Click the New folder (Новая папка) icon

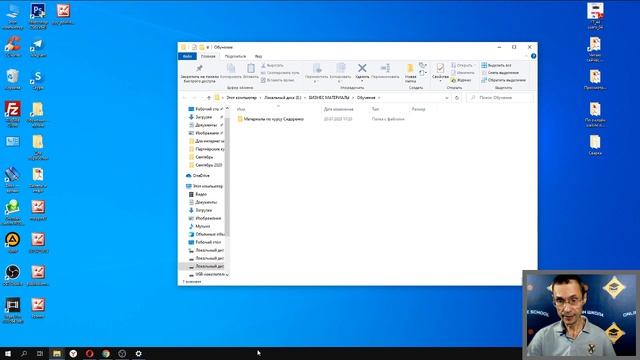(x=411, y=68)
